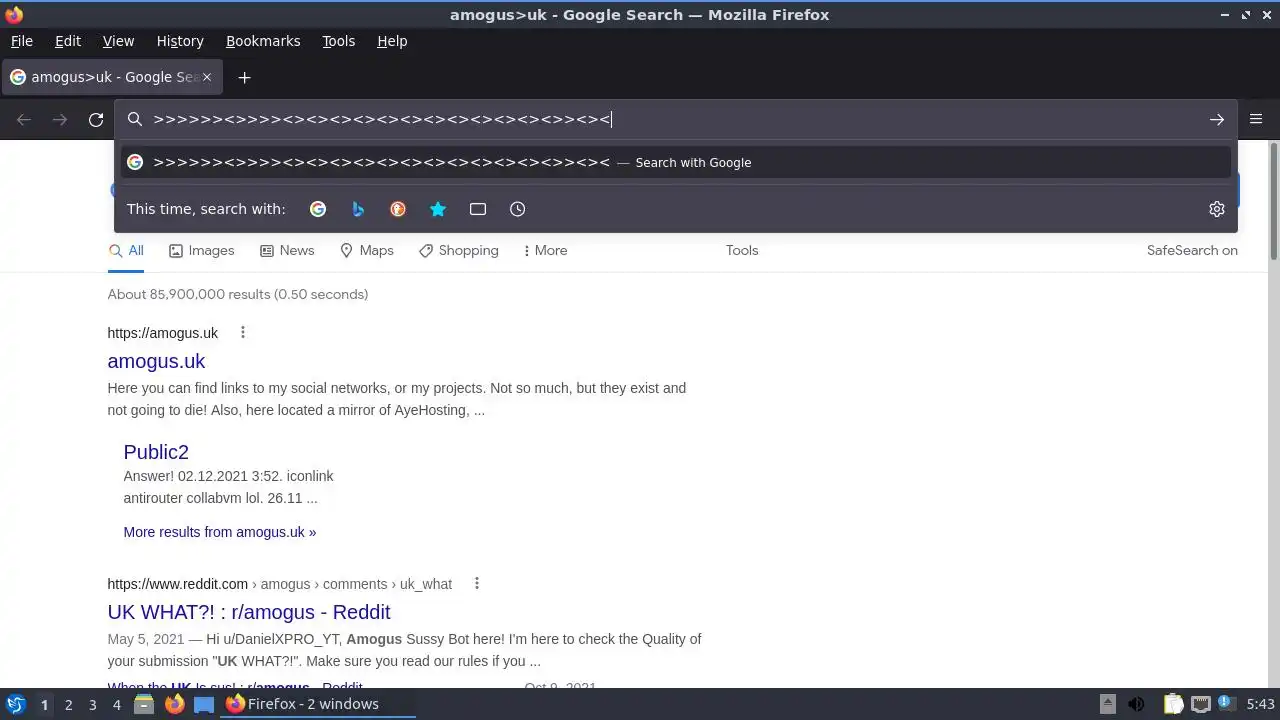This screenshot has height=720, width=1280.
Task: Open a new tab with plus button
Action: (x=244, y=77)
